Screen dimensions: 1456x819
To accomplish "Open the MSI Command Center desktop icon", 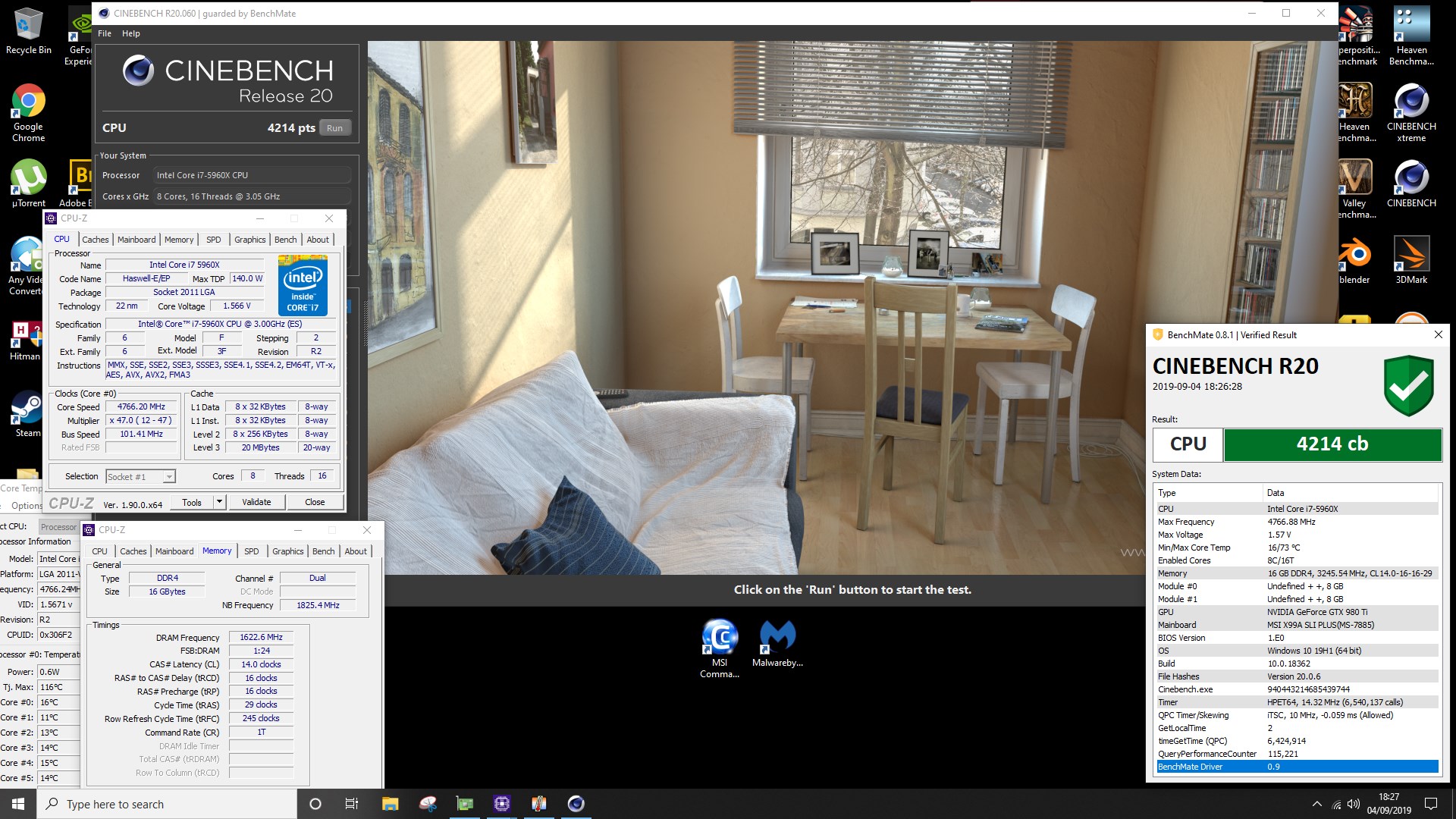I will [719, 648].
